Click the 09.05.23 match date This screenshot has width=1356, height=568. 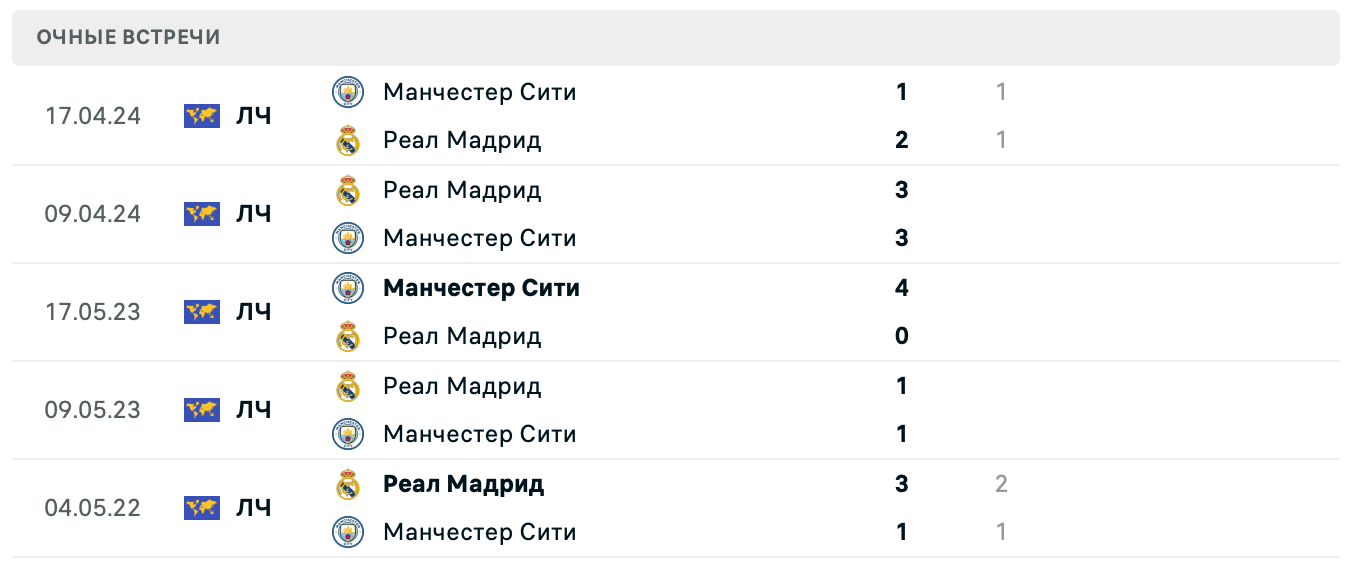(x=93, y=410)
